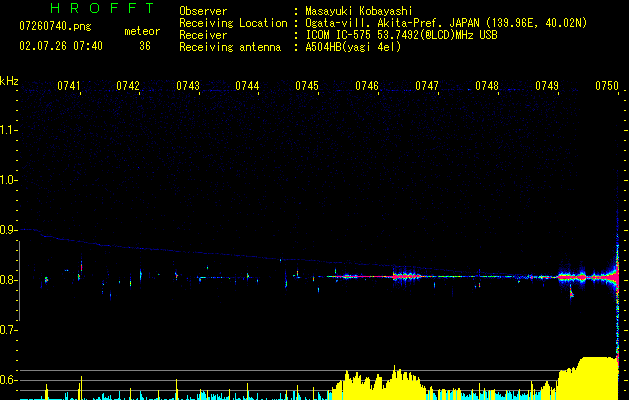Click the HROFFT title text

click(102, 8)
